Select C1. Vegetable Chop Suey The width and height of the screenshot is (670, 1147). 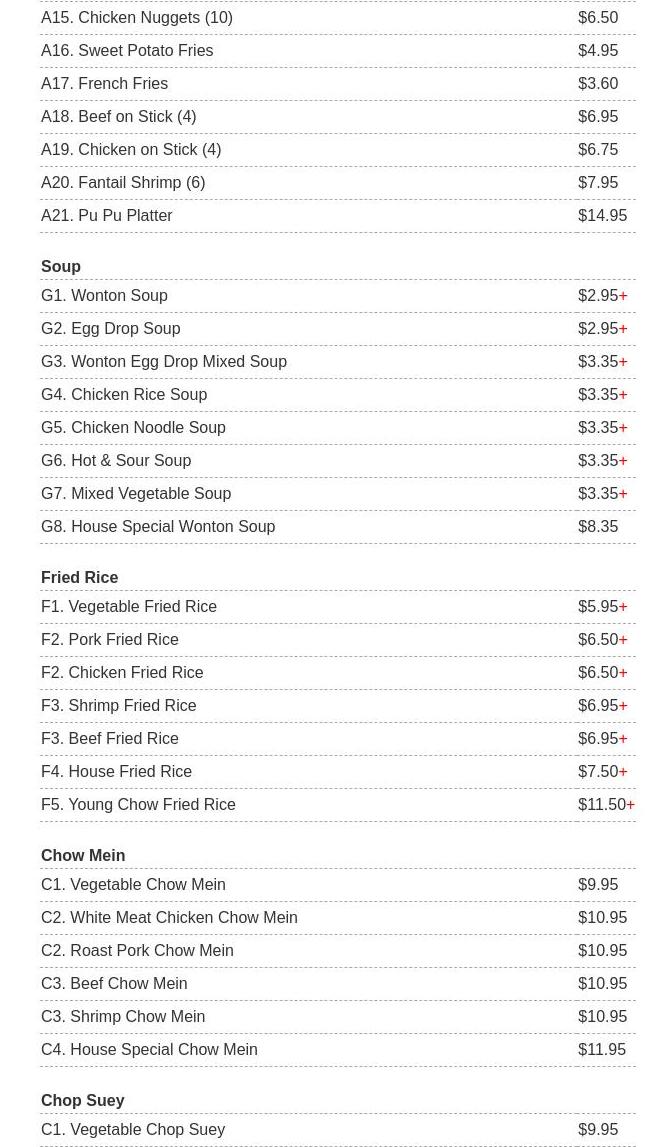click(x=338, y=1129)
